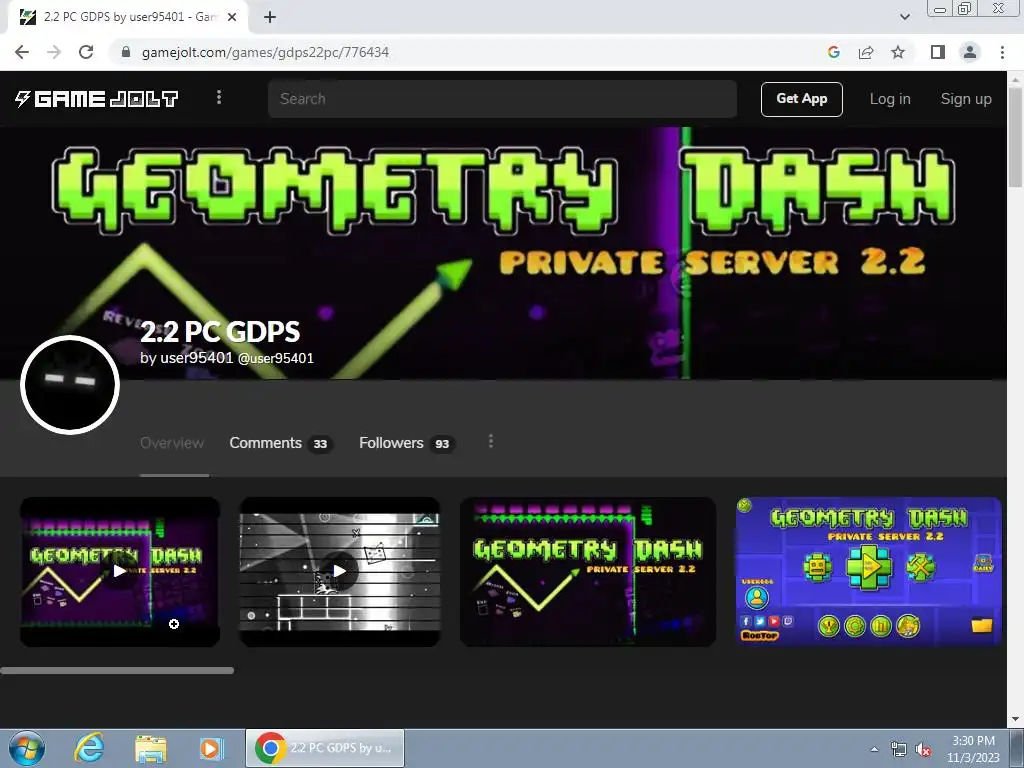This screenshot has width=1024, height=768.
Task: Click the Get App button
Action: point(801,99)
